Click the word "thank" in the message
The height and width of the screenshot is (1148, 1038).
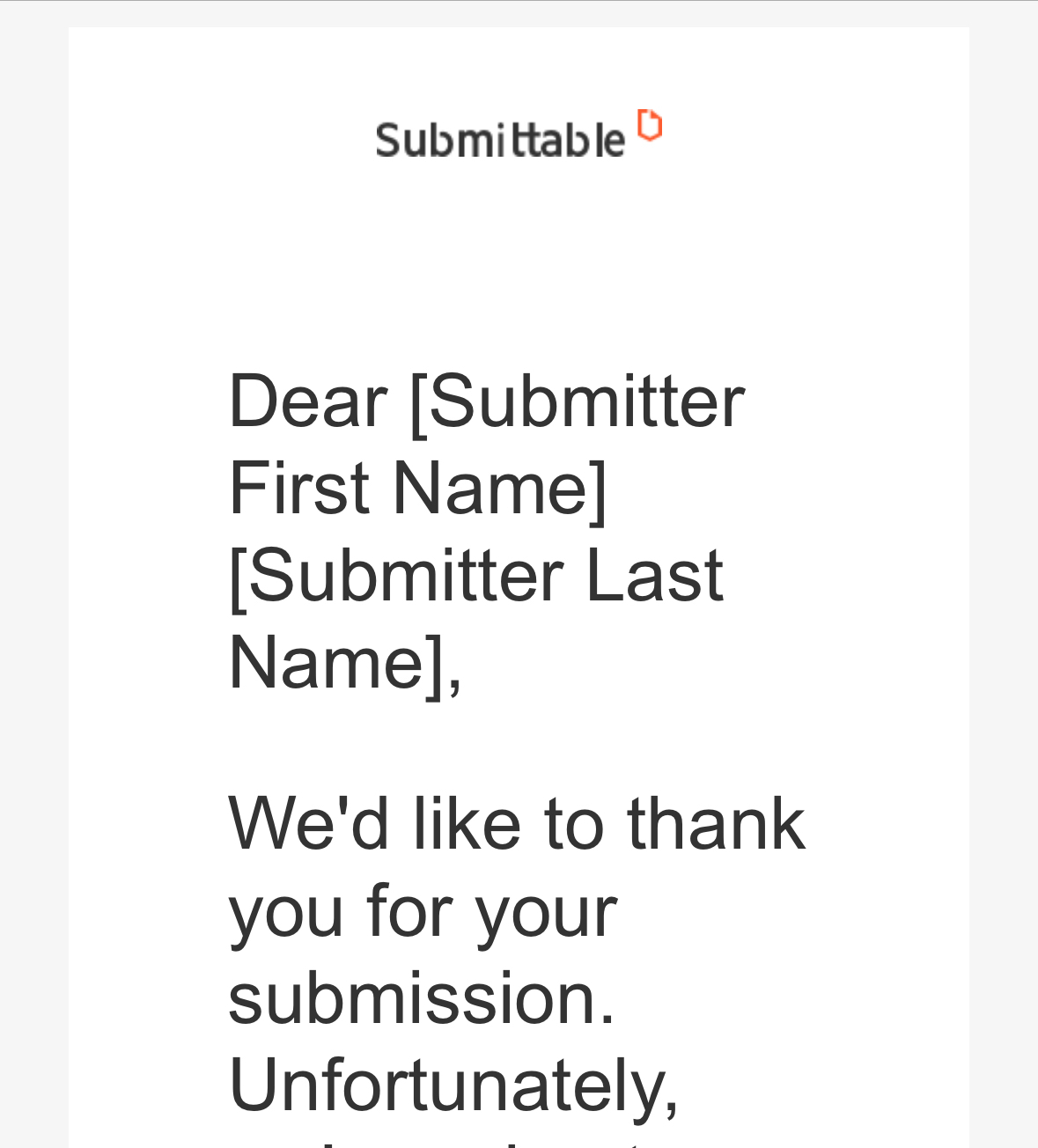716,823
